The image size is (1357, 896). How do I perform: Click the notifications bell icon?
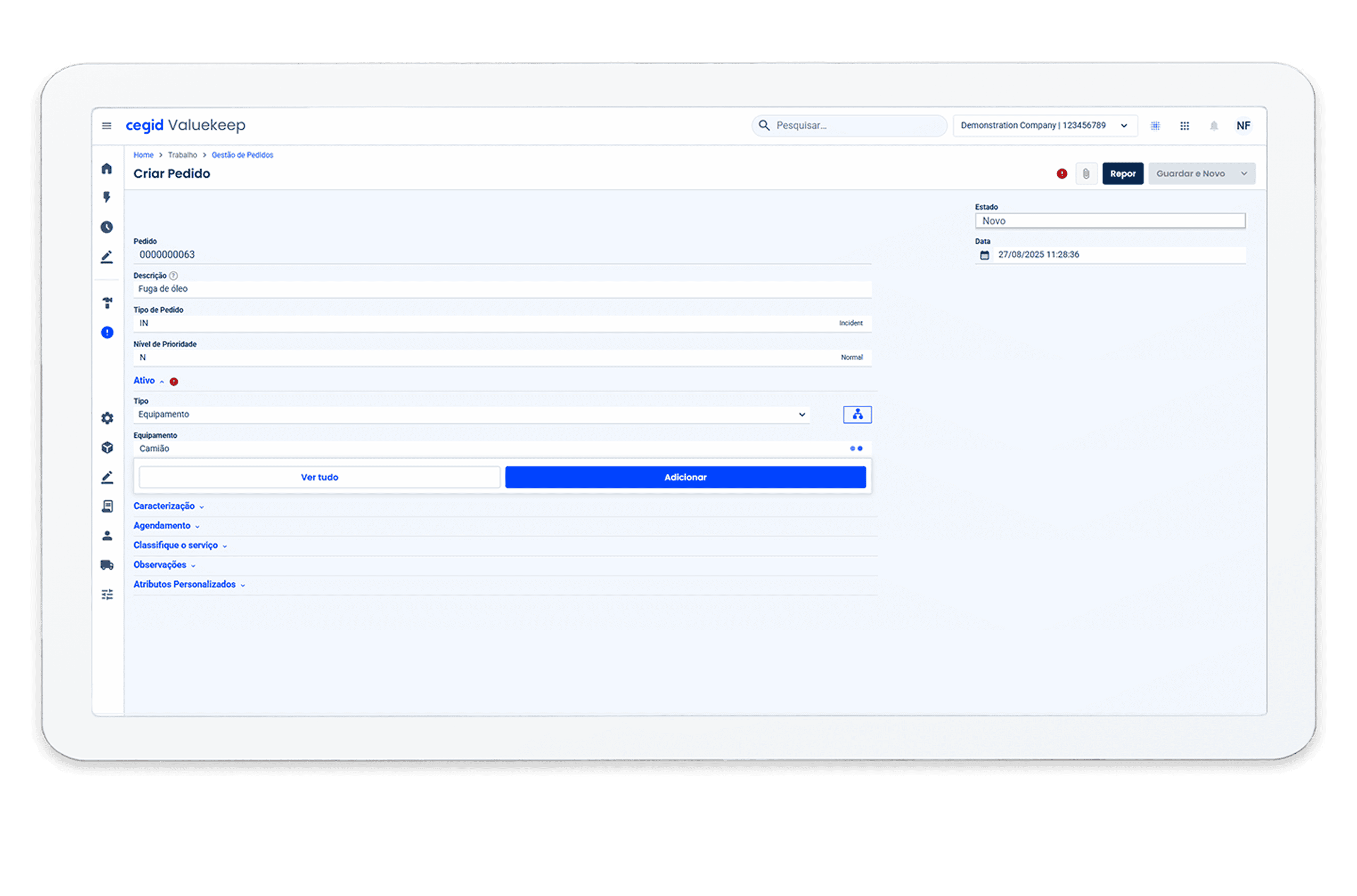[1214, 126]
